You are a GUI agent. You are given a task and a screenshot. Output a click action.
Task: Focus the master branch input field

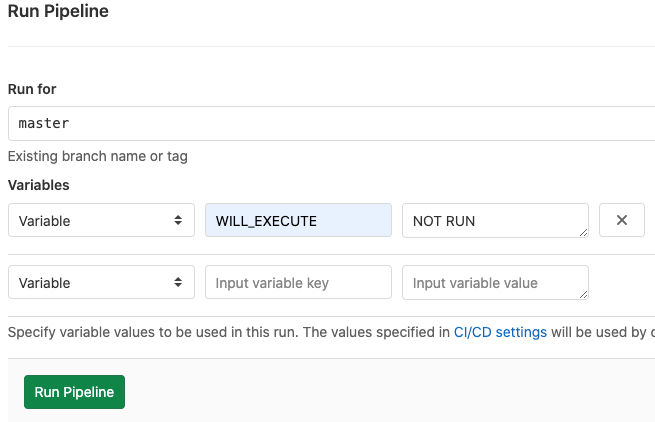(330, 124)
